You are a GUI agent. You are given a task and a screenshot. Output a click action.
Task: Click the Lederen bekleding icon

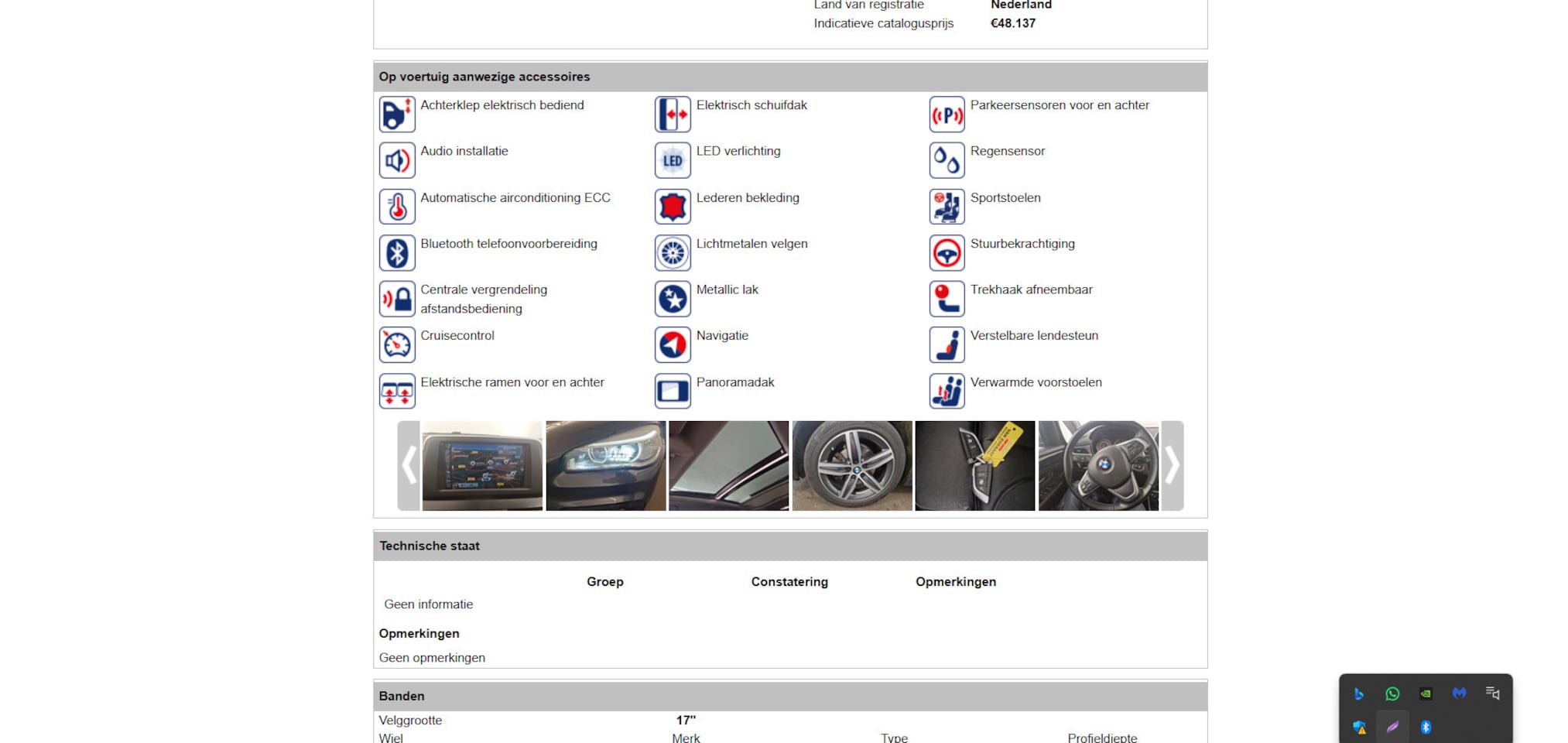(673, 207)
